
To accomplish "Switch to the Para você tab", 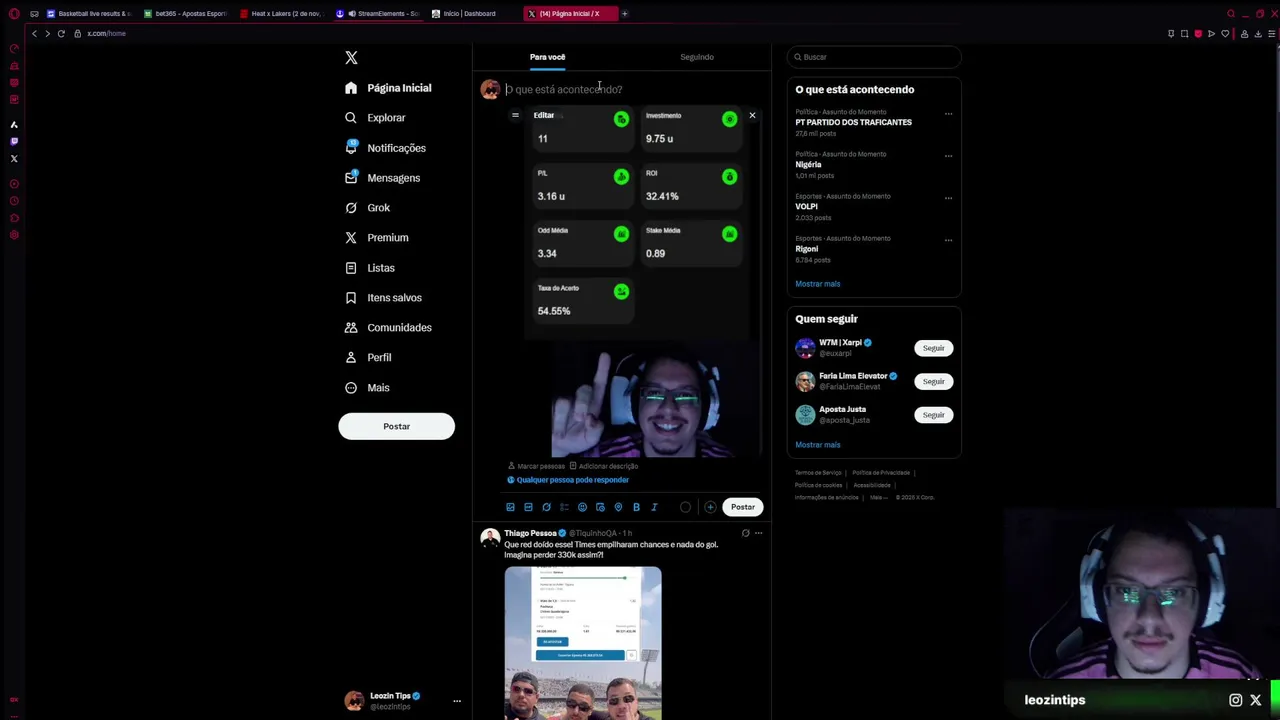I will tap(547, 57).
